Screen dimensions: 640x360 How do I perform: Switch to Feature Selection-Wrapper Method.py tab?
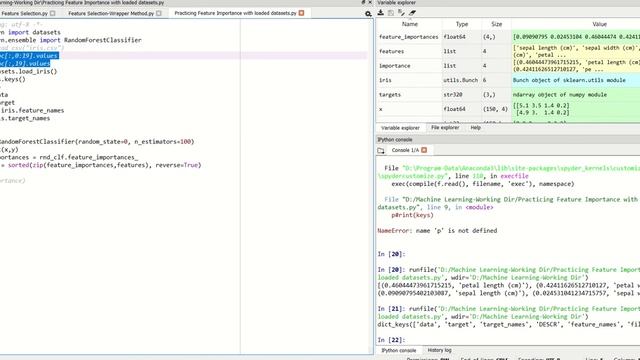click(111, 13)
